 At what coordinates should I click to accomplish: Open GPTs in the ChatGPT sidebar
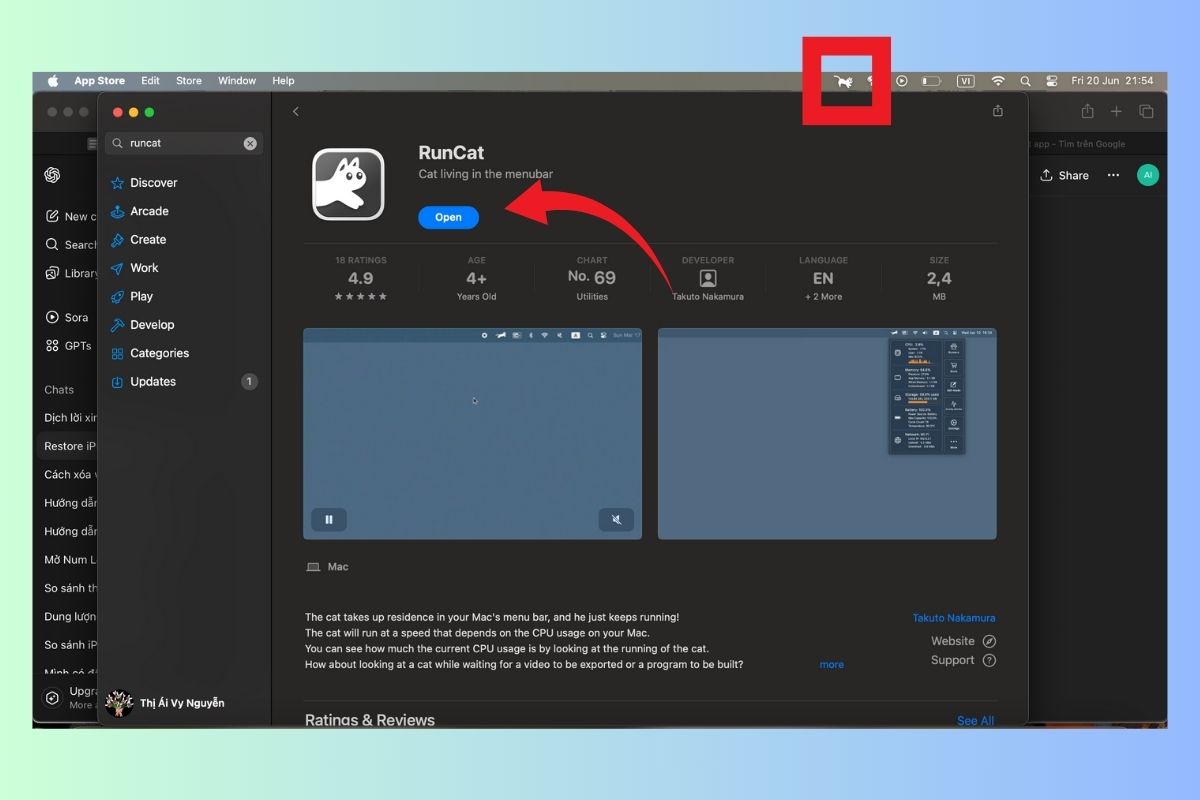click(68, 346)
